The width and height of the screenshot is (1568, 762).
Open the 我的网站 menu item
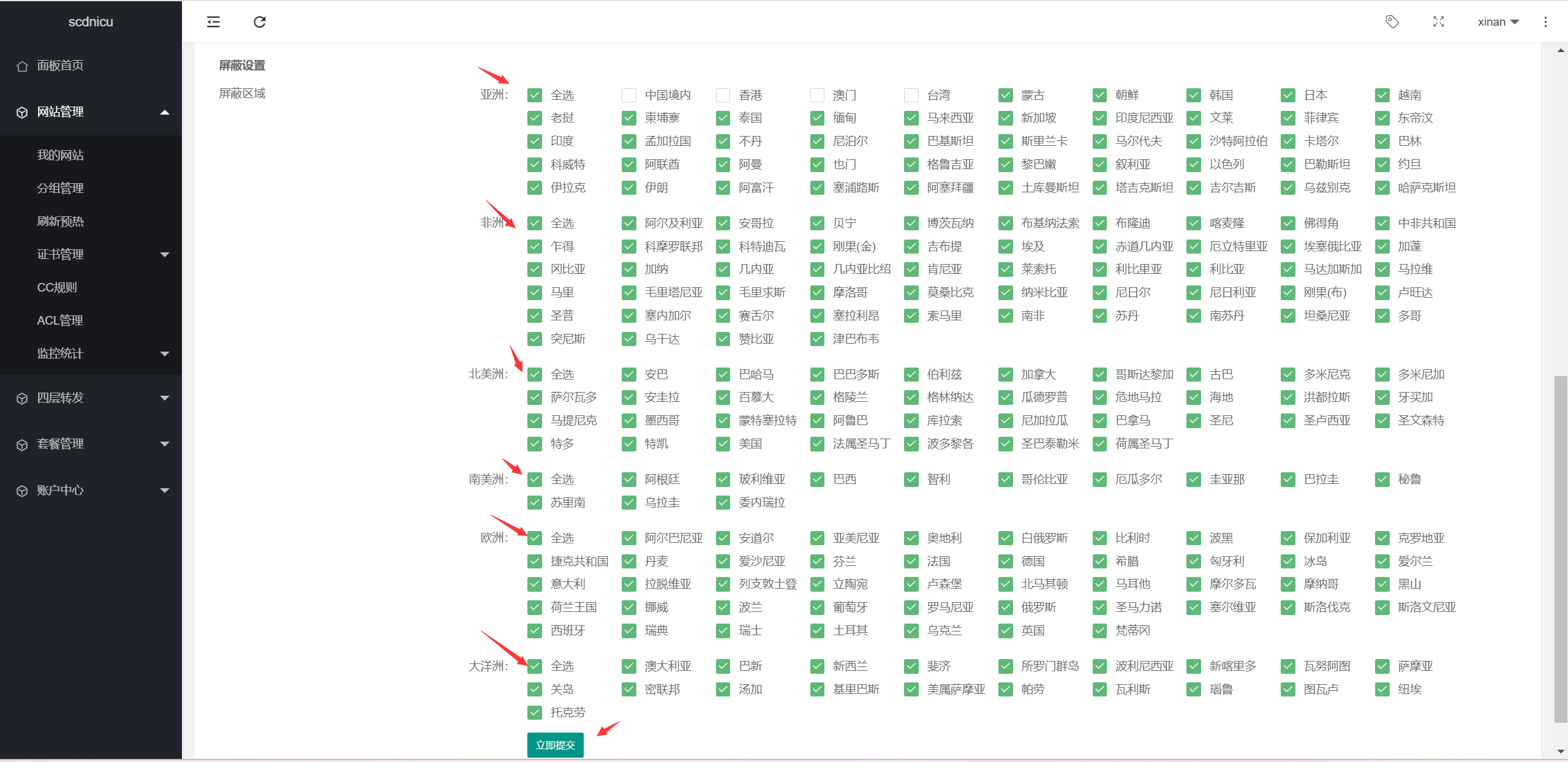tap(61, 155)
